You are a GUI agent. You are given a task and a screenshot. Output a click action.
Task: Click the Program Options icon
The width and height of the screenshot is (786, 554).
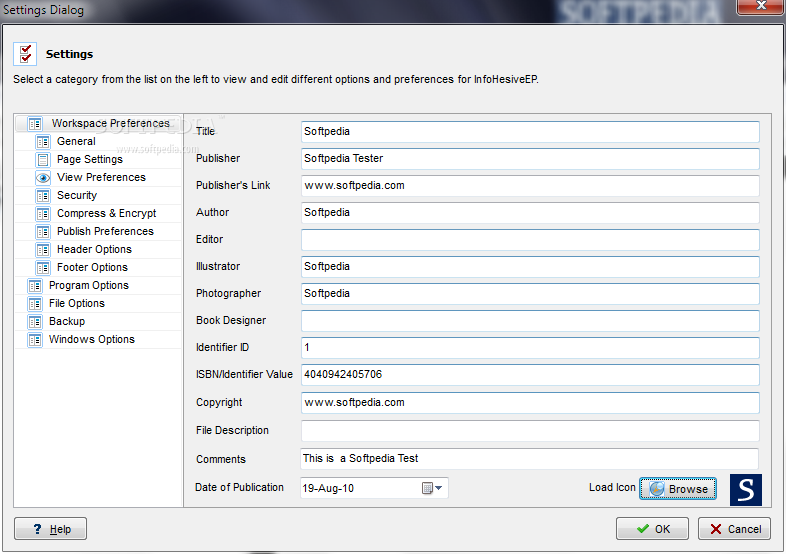[x=35, y=286]
